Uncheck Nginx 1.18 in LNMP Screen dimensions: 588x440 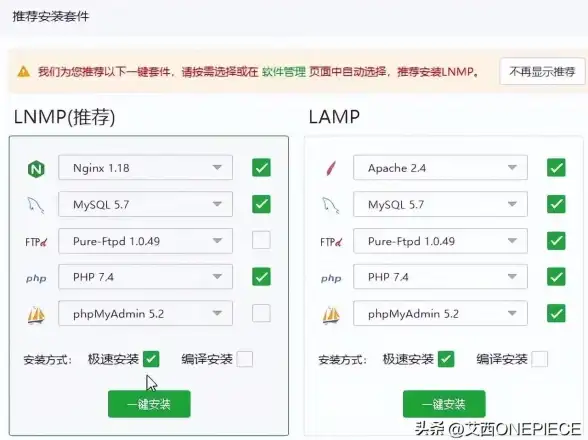click(261, 167)
